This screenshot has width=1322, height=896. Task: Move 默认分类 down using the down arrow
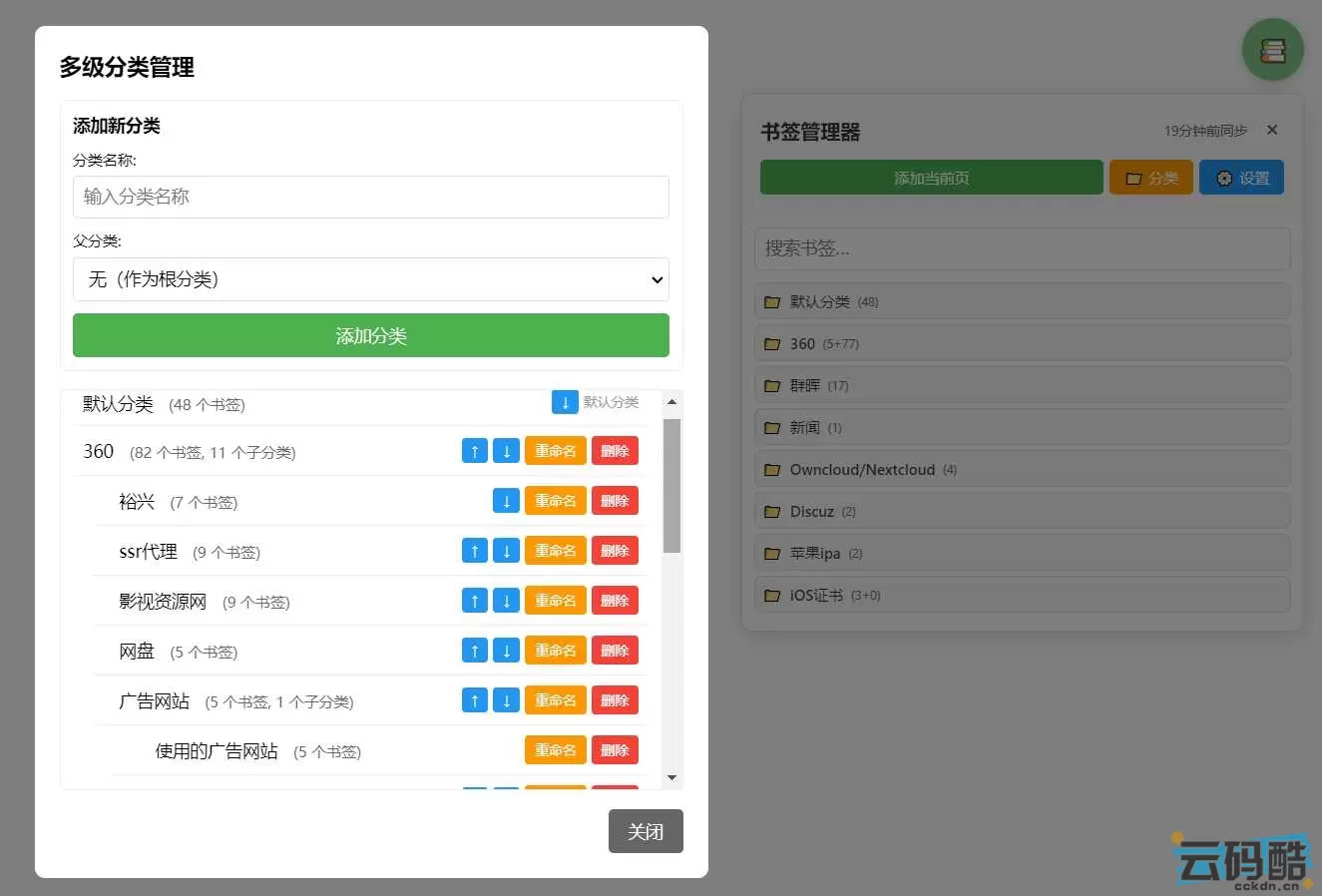point(565,401)
